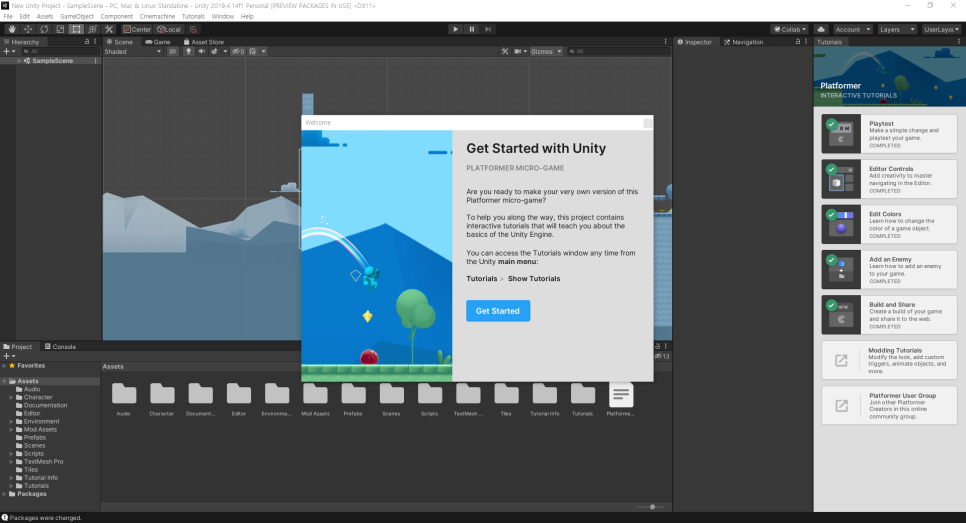Open the Add an Enemy tutorial
This screenshot has width=966, height=523.
(x=889, y=270)
